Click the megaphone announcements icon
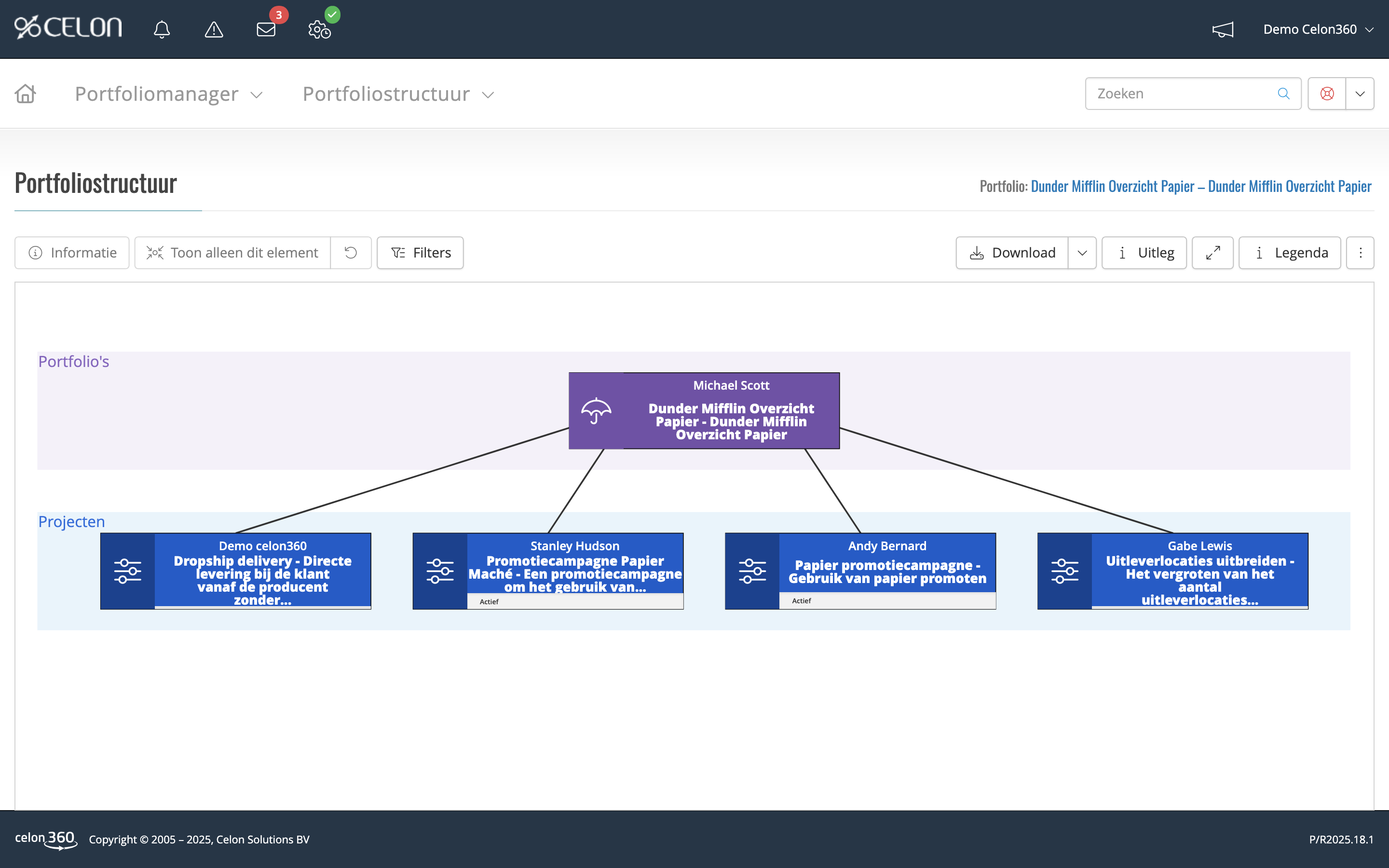This screenshot has width=1389, height=868. click(1223, 29)
